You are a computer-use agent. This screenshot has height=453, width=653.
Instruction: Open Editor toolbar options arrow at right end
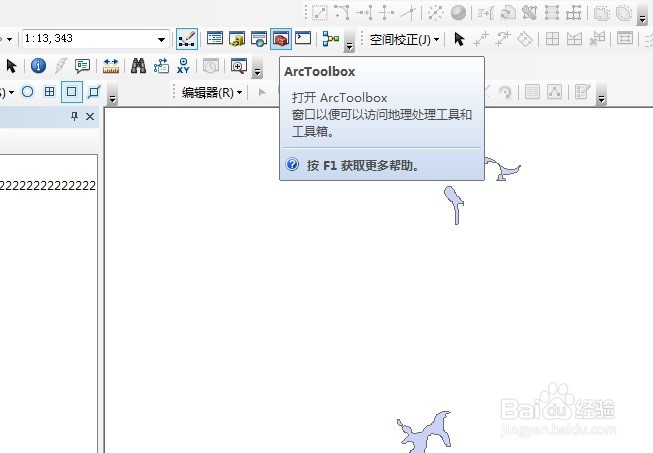601,93
